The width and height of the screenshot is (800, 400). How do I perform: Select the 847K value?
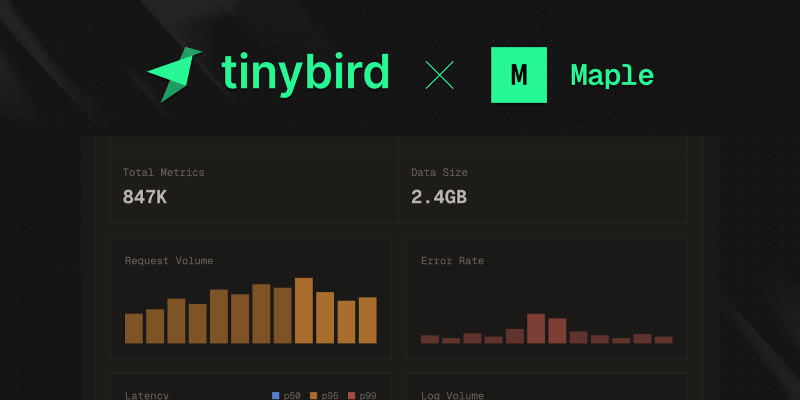tap(144, 197)
